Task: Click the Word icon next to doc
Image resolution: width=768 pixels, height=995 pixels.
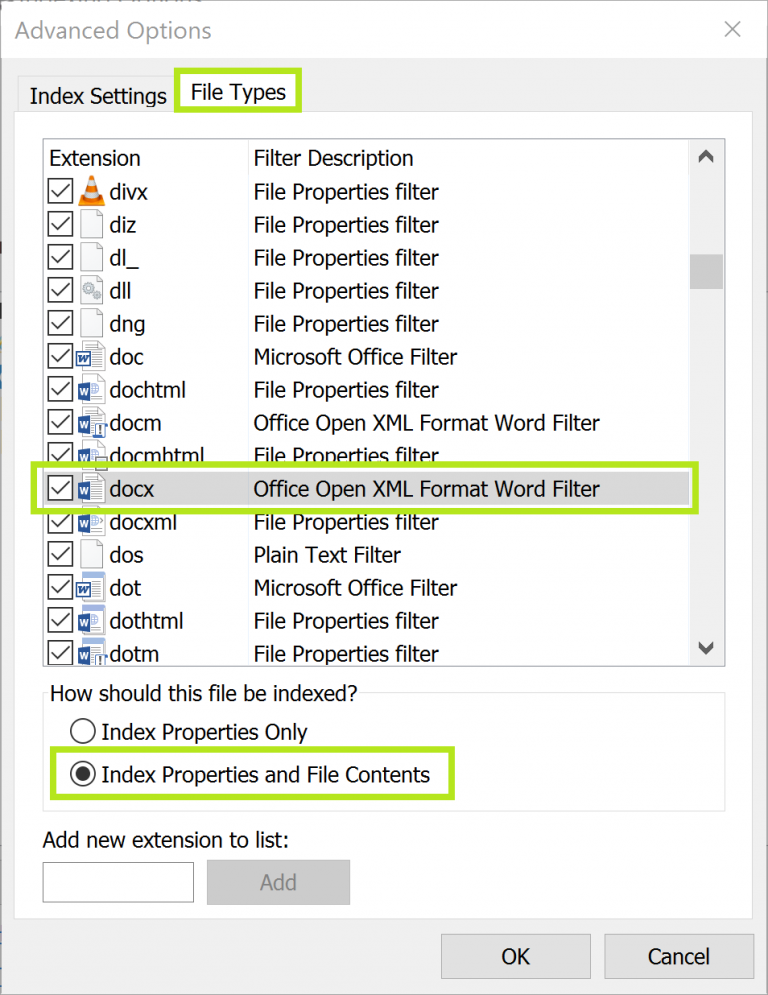Action: (x=91, y=357)
